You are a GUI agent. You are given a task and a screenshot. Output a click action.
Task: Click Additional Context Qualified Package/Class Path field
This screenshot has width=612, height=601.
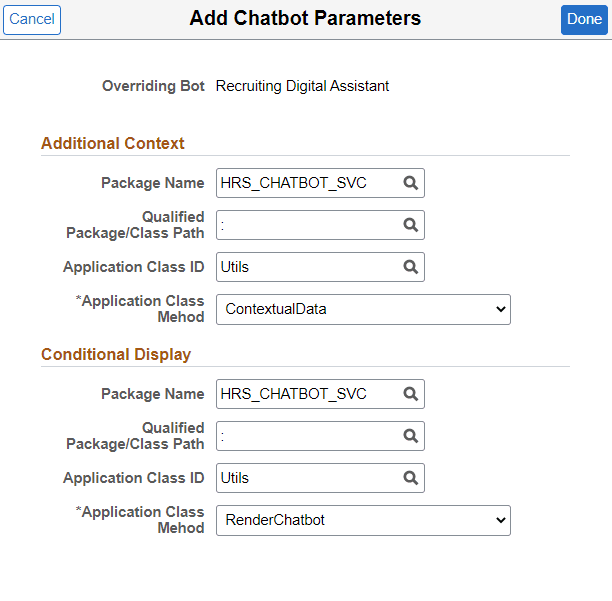point(307,225)
